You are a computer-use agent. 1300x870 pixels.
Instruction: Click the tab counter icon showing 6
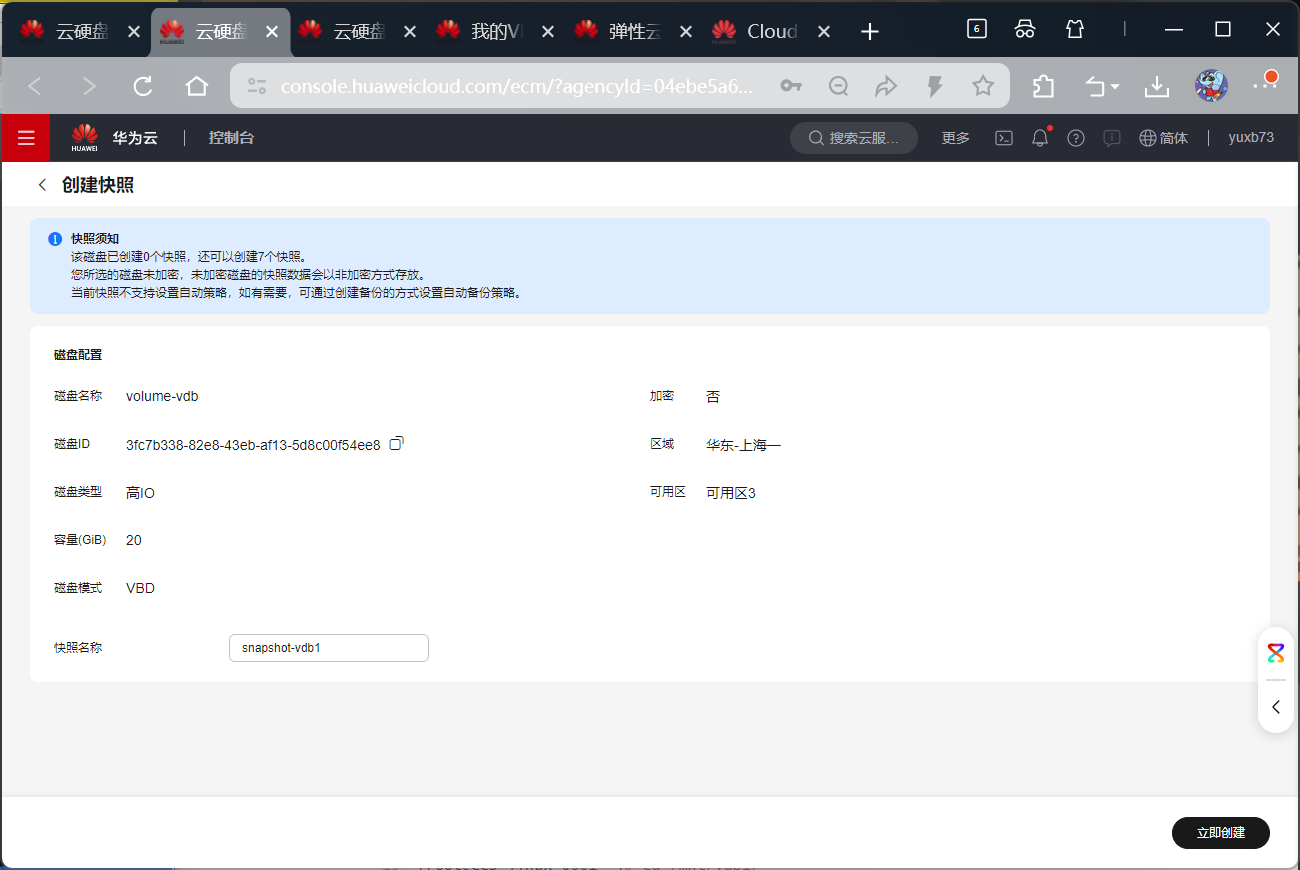[977, 29]
